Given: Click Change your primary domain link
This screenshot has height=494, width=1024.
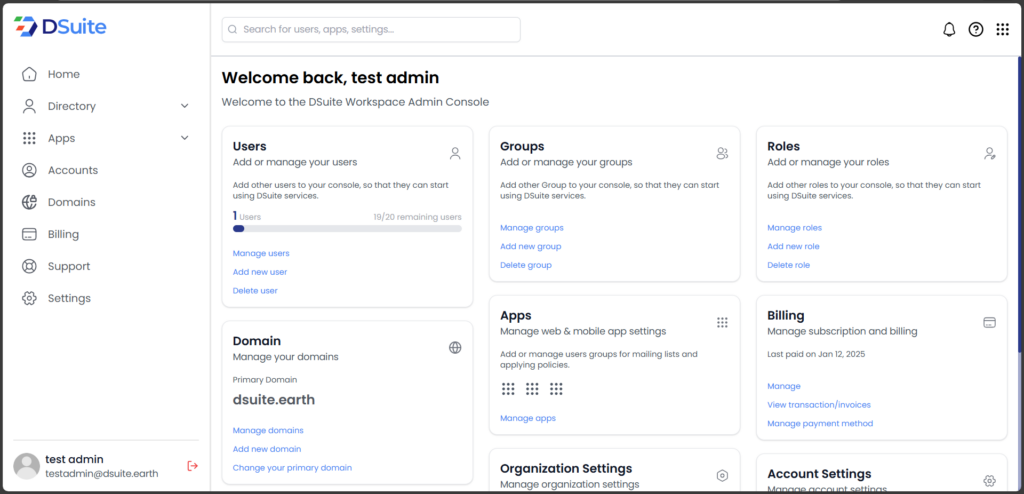Looking at the screenshot, I should 292,468.
